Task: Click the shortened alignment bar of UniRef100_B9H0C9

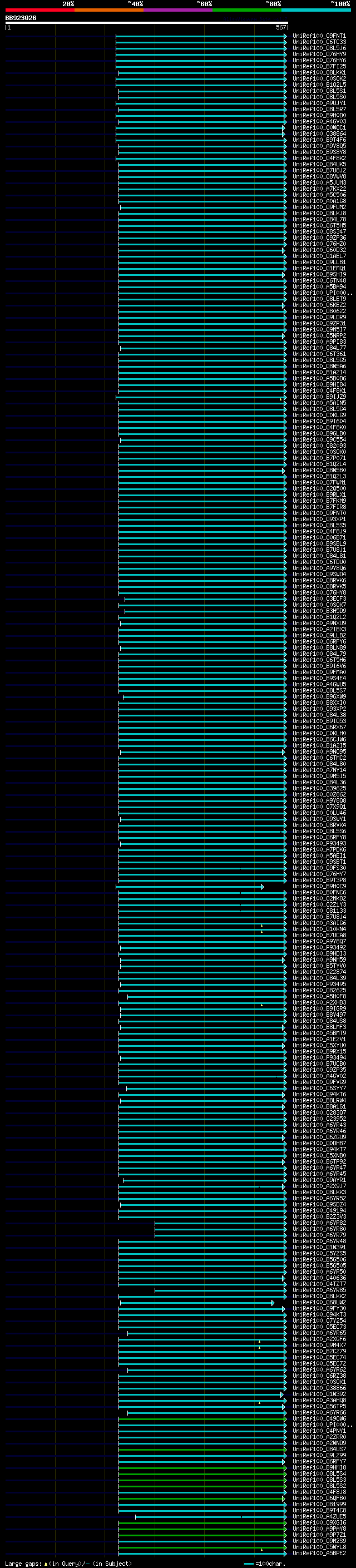Action: [190, 887]
